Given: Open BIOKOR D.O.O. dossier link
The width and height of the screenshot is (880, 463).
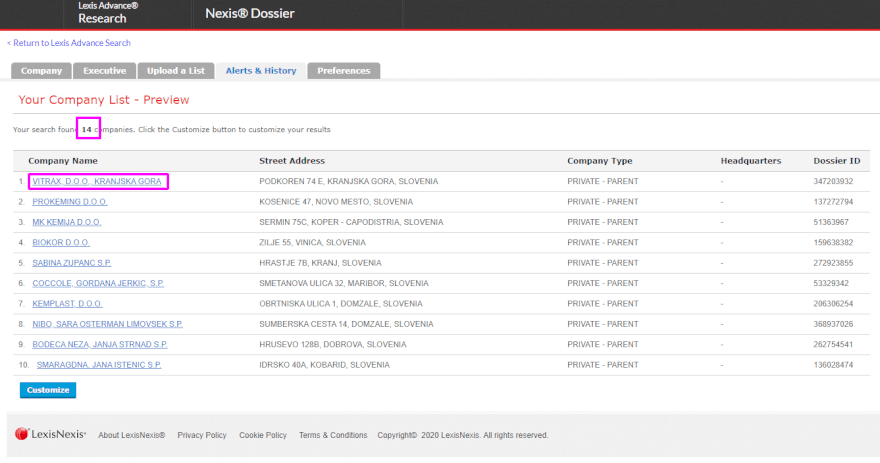Looking at the screenshot, I should coord(61,242).
